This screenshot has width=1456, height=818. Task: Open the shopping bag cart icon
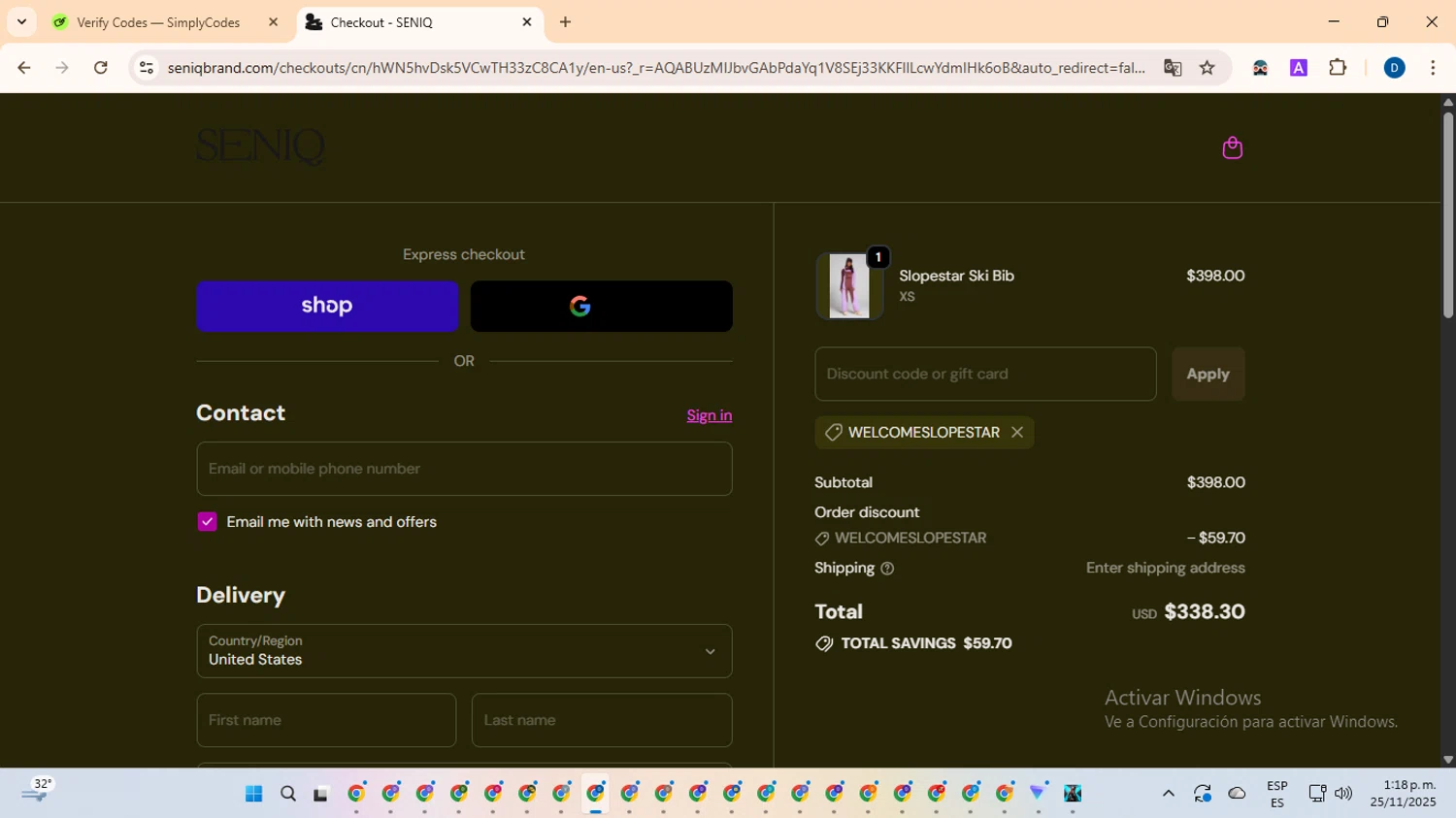click(1232, 147)
